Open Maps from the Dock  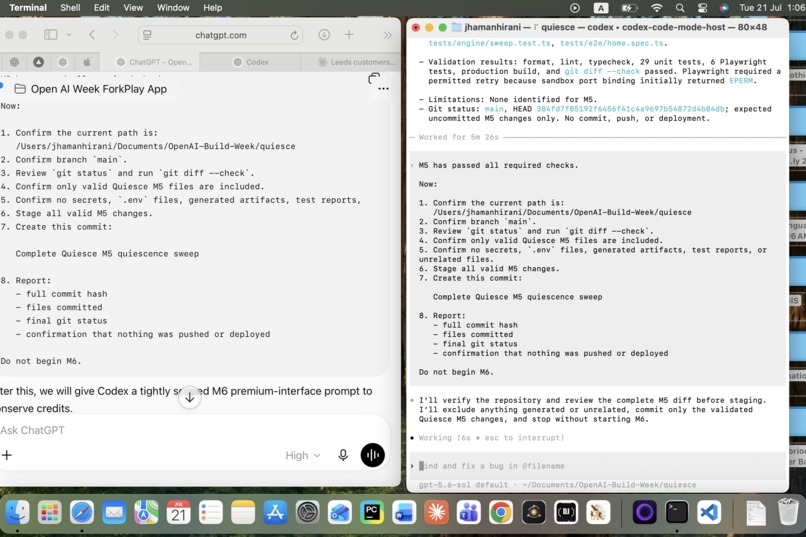click(x=146, y=512)
